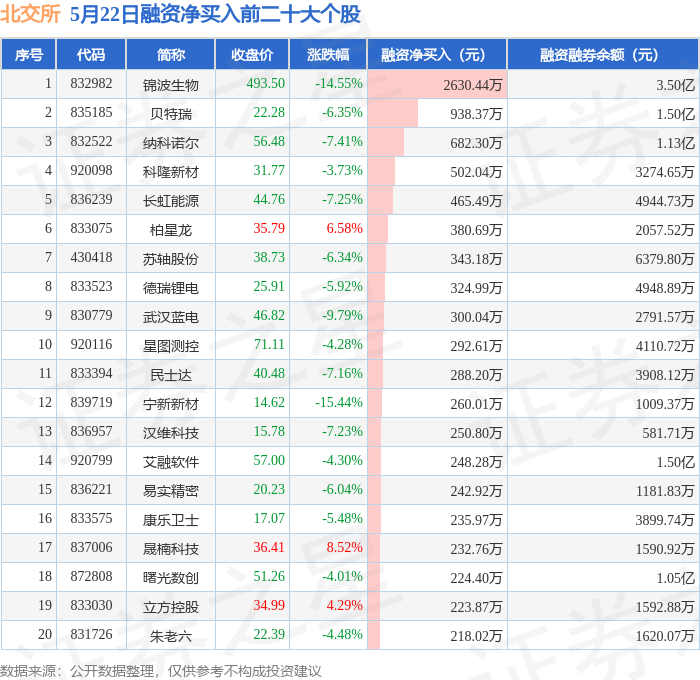Select stock name 易实精密
The height and width of the screenshot is (680, 700).
click(171, 491)
